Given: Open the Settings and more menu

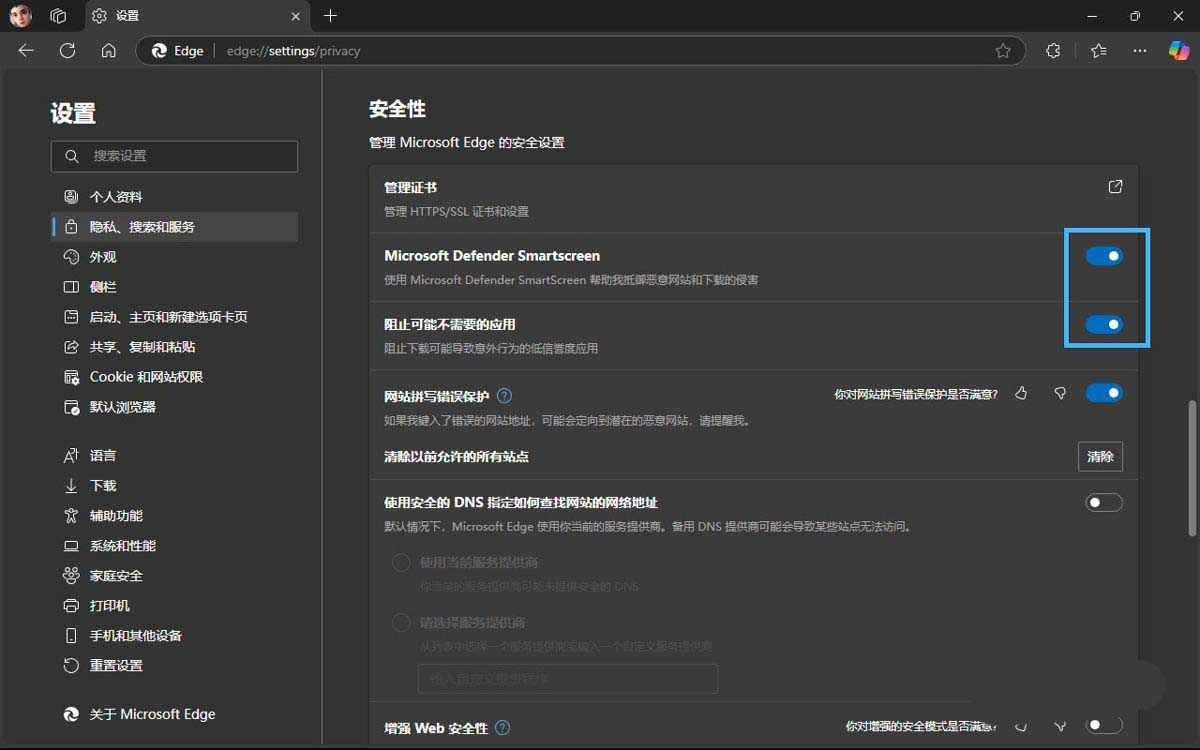Looking at the screenshot, I should point(1140,51).
